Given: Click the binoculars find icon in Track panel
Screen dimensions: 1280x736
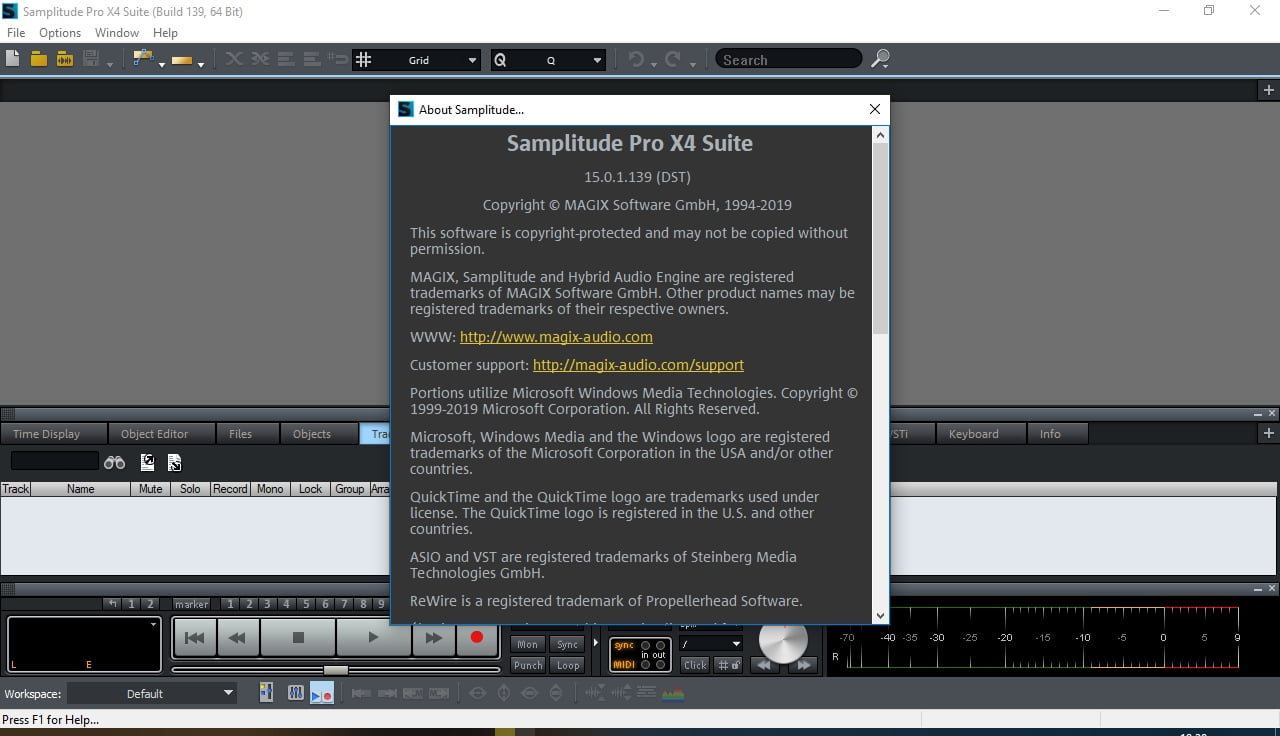Looking at the screenshot, I should pos(115,462).
